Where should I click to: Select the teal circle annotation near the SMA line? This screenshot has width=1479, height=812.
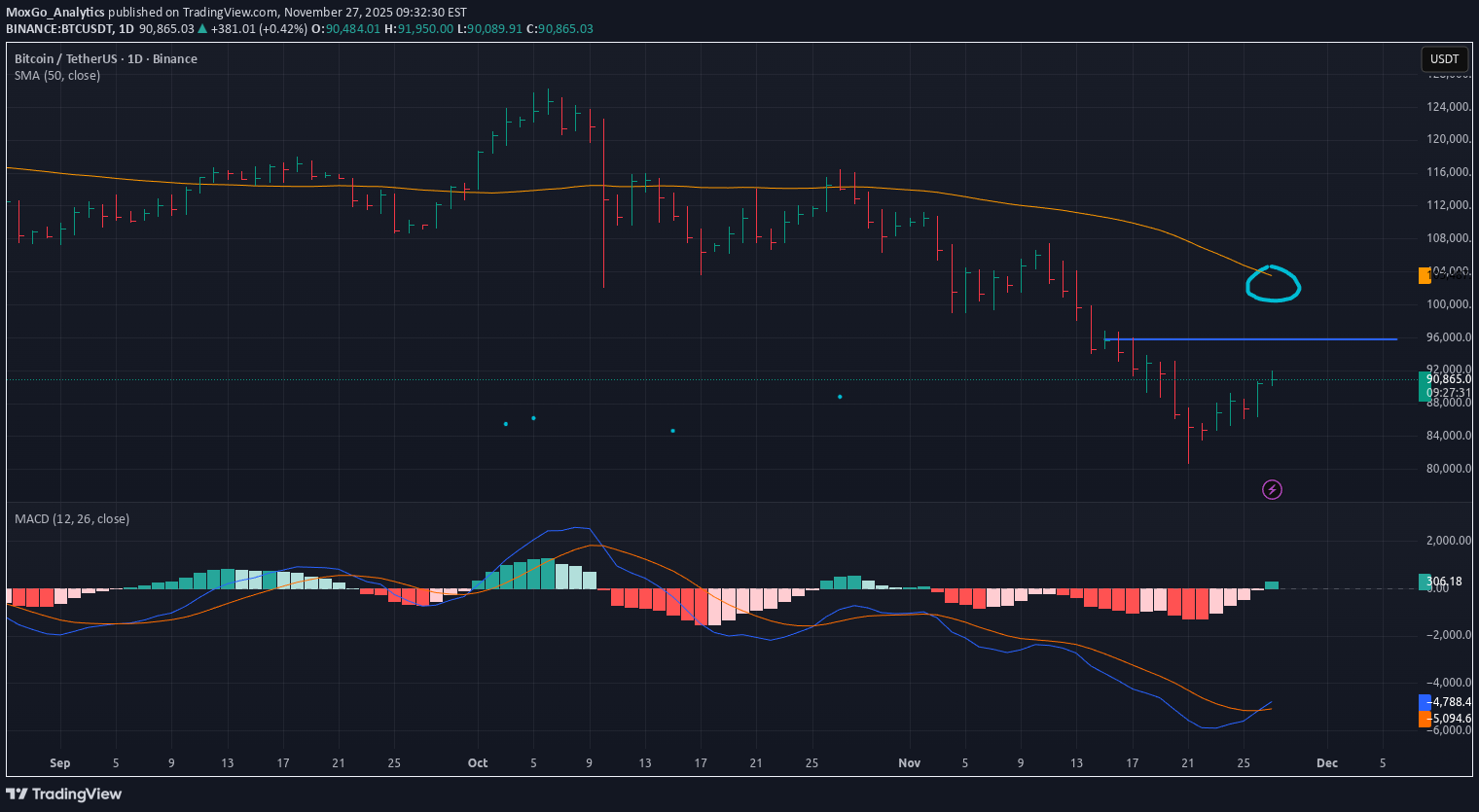point(1274,285)
